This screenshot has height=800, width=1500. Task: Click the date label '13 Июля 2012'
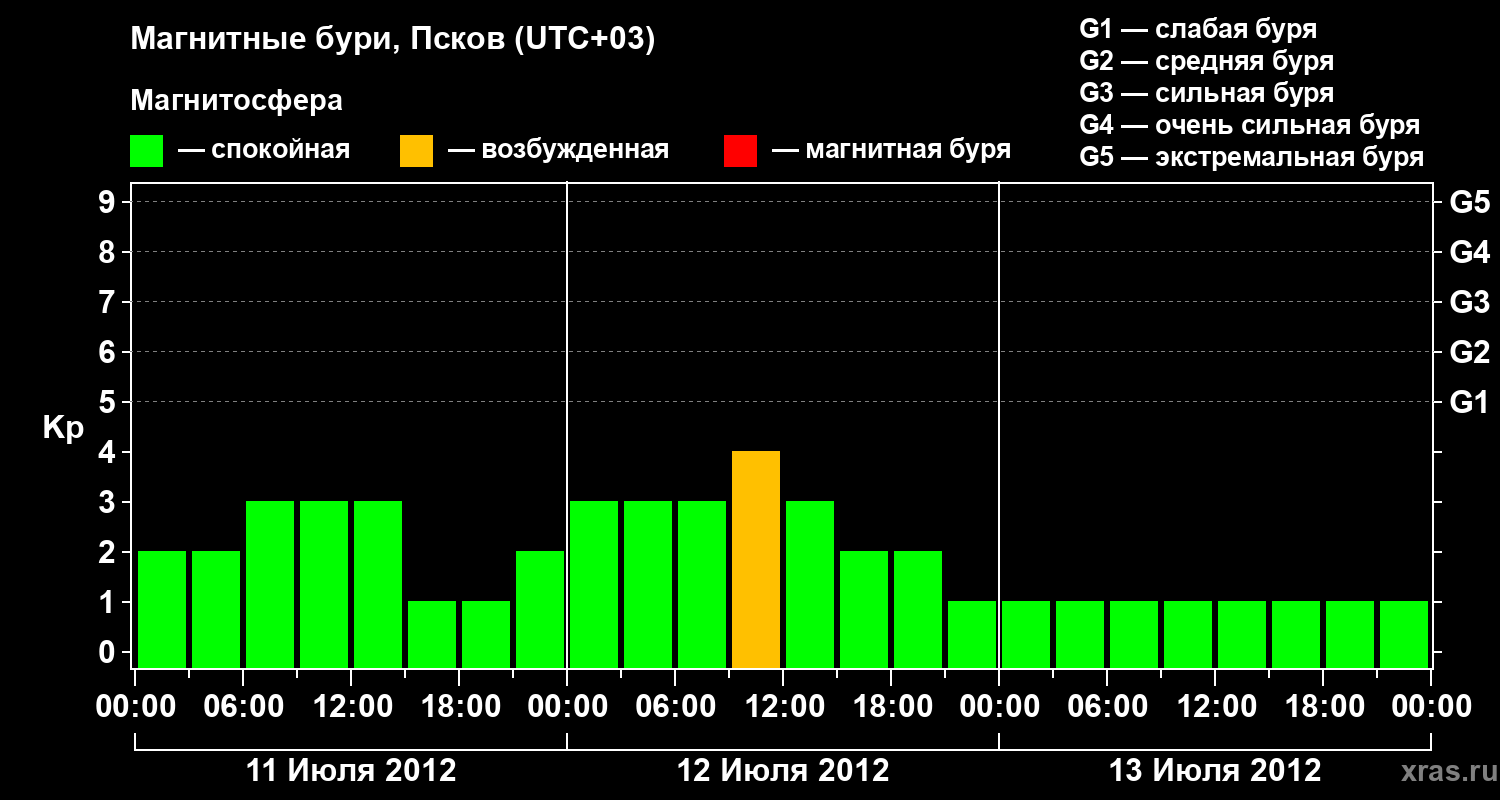1215,771
